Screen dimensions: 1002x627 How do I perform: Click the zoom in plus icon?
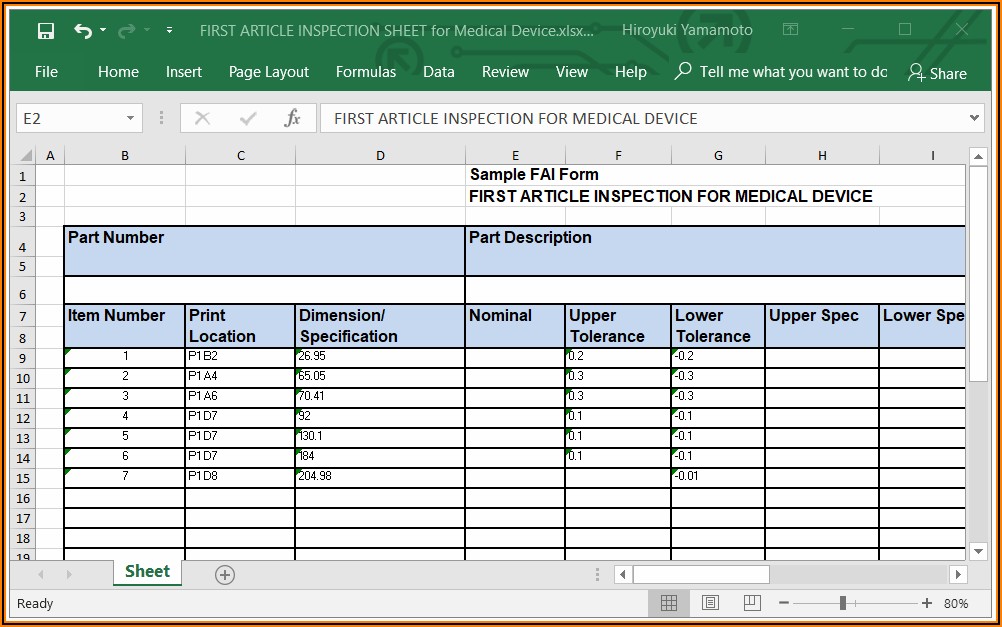point(927,603)
